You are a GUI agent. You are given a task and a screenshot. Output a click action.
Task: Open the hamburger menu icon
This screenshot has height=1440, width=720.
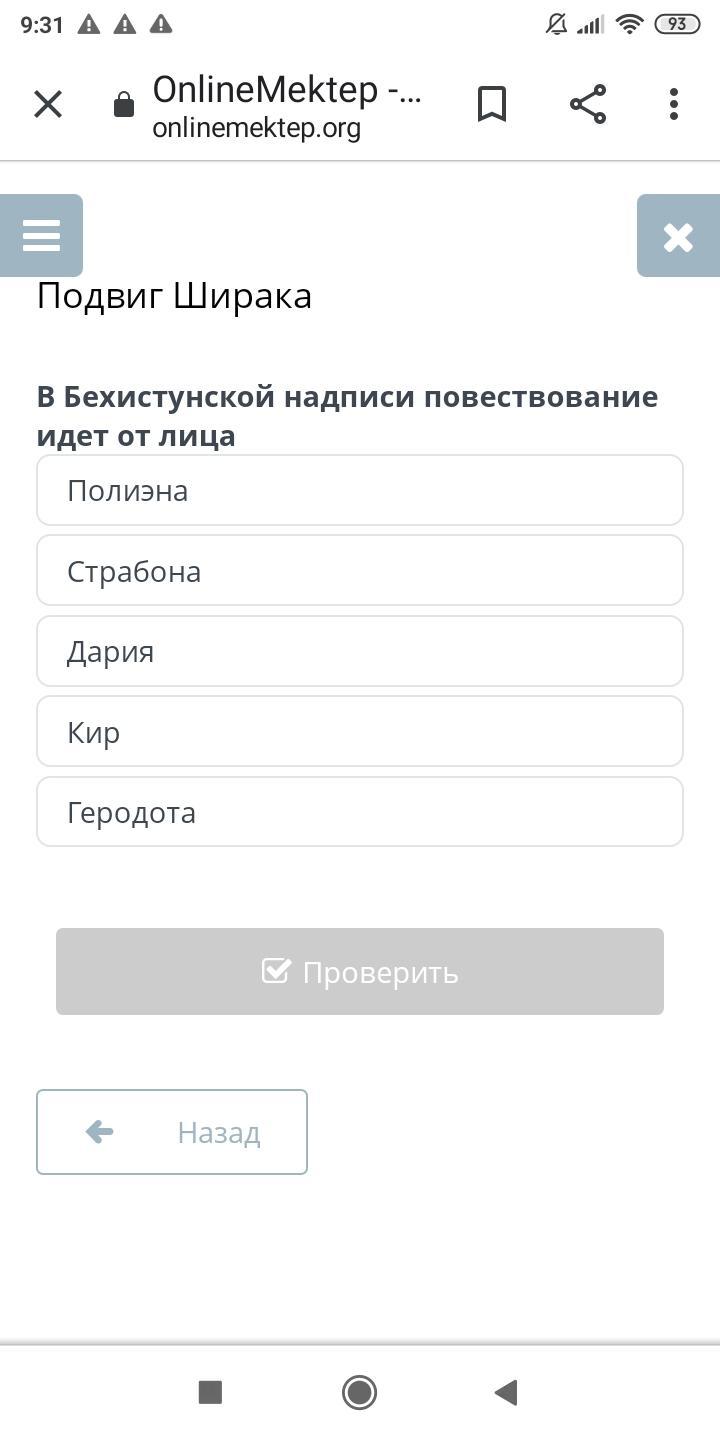[41, 236]
